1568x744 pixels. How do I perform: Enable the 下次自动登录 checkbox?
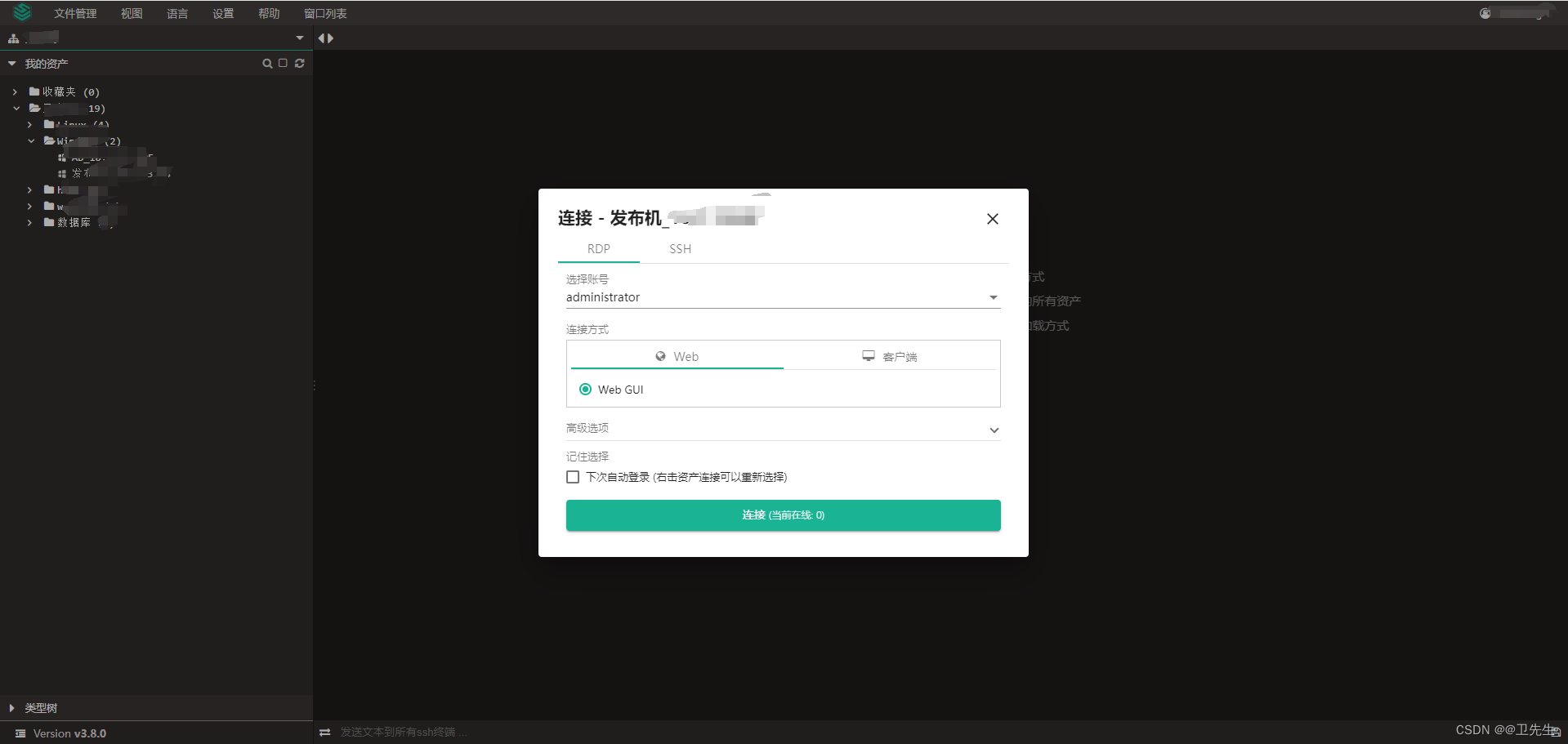tap(572, 476)
